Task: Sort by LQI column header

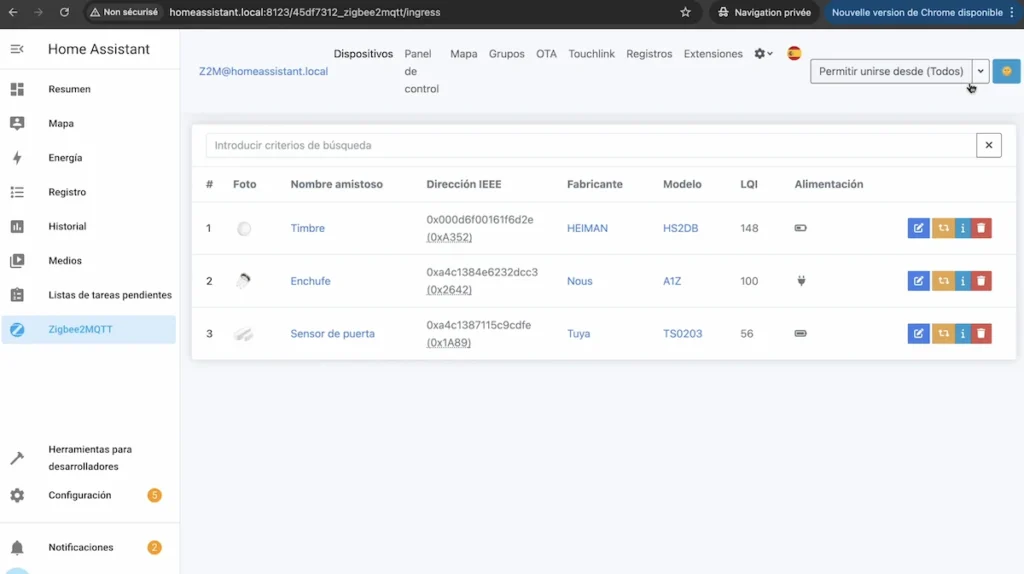Action: pos(748,184)
